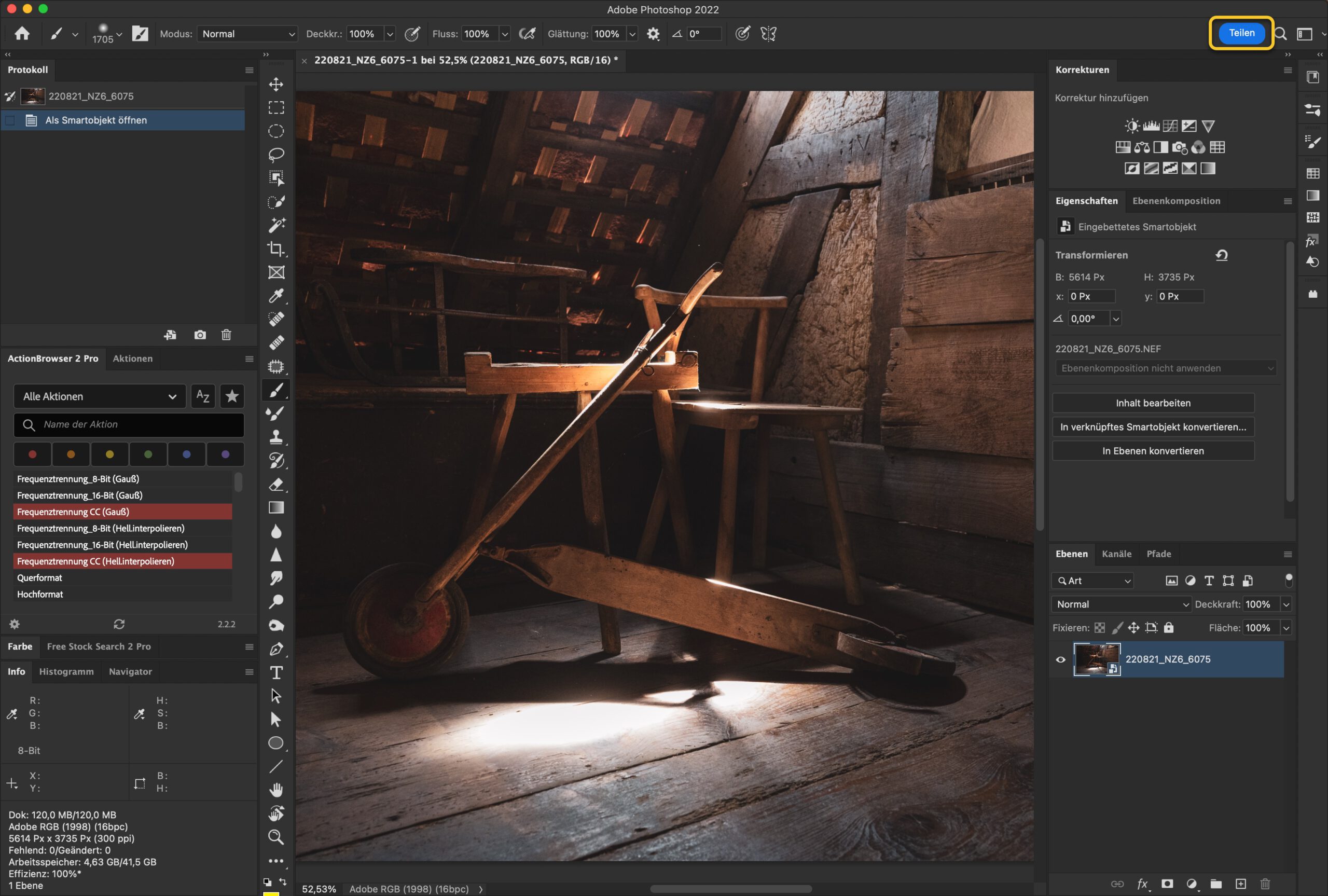The height and width of the screenshot is (896, 1328).
Task: Toggle the favorites star in ActionBrowser
Action: [x=232, y=396]
